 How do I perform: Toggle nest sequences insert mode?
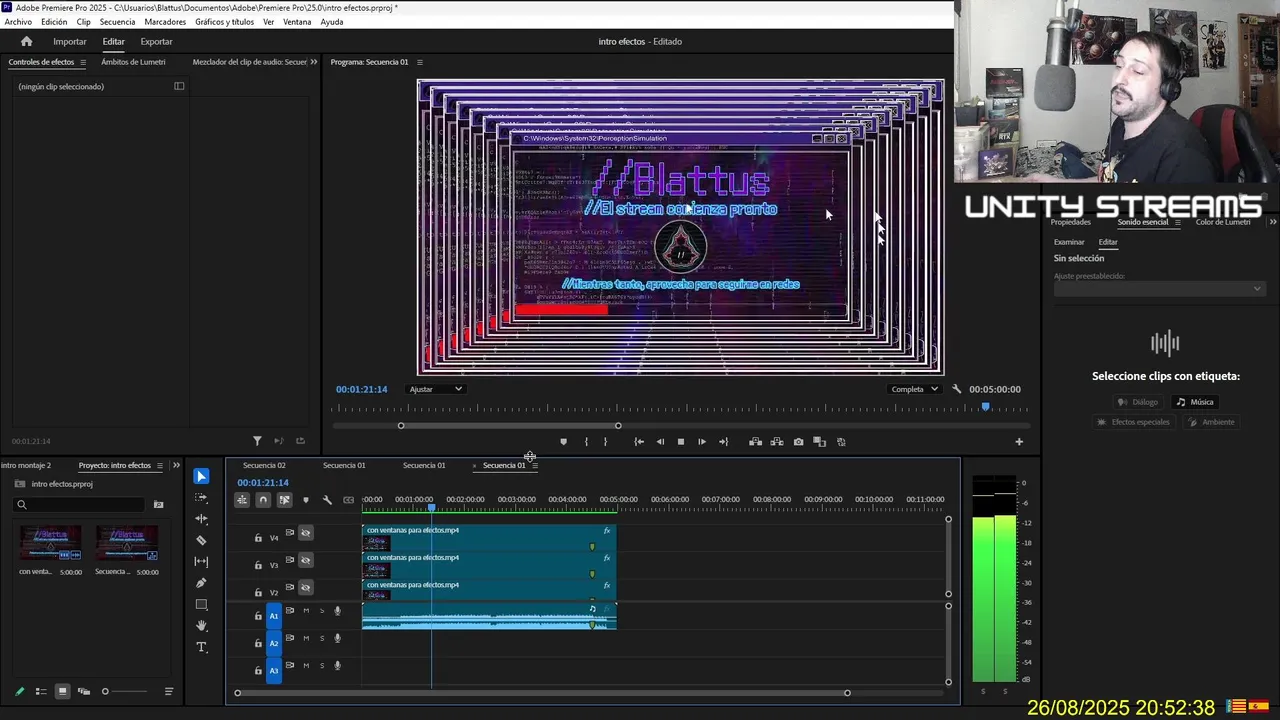[242, 500]
